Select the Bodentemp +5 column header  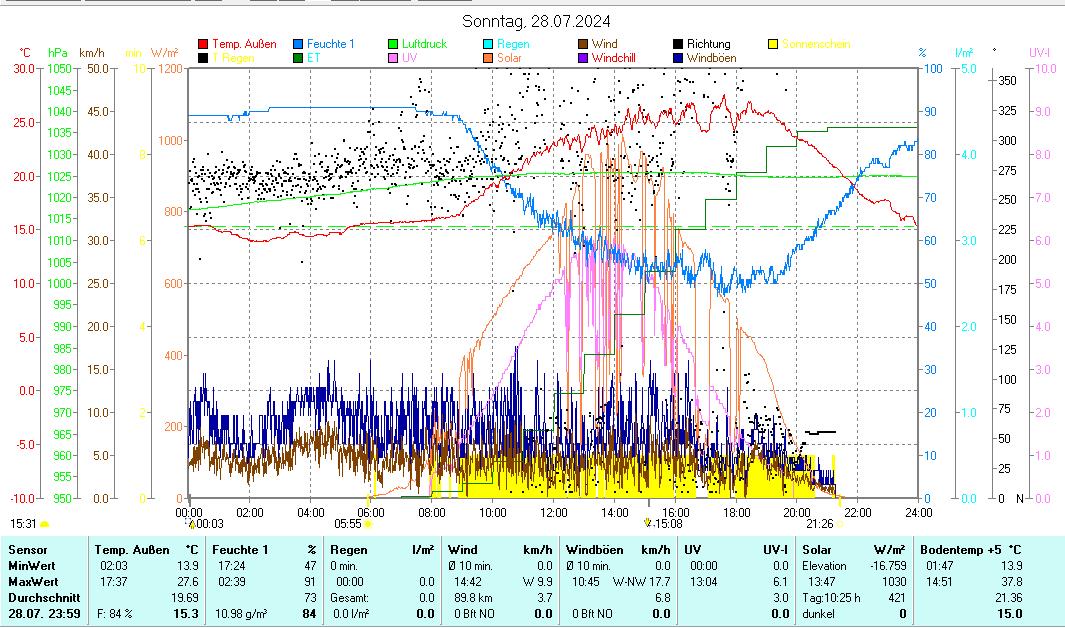(970, 549)
